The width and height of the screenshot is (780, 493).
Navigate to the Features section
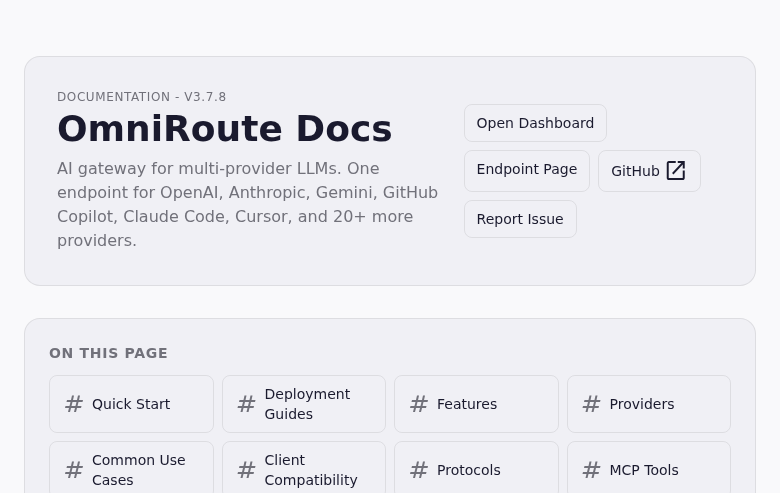coord(476,404)
